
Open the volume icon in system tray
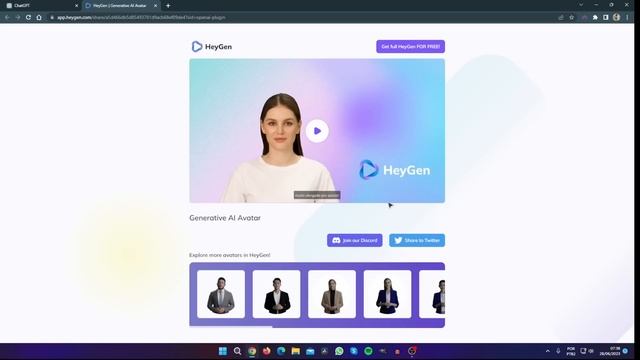[x=591, y=351]
